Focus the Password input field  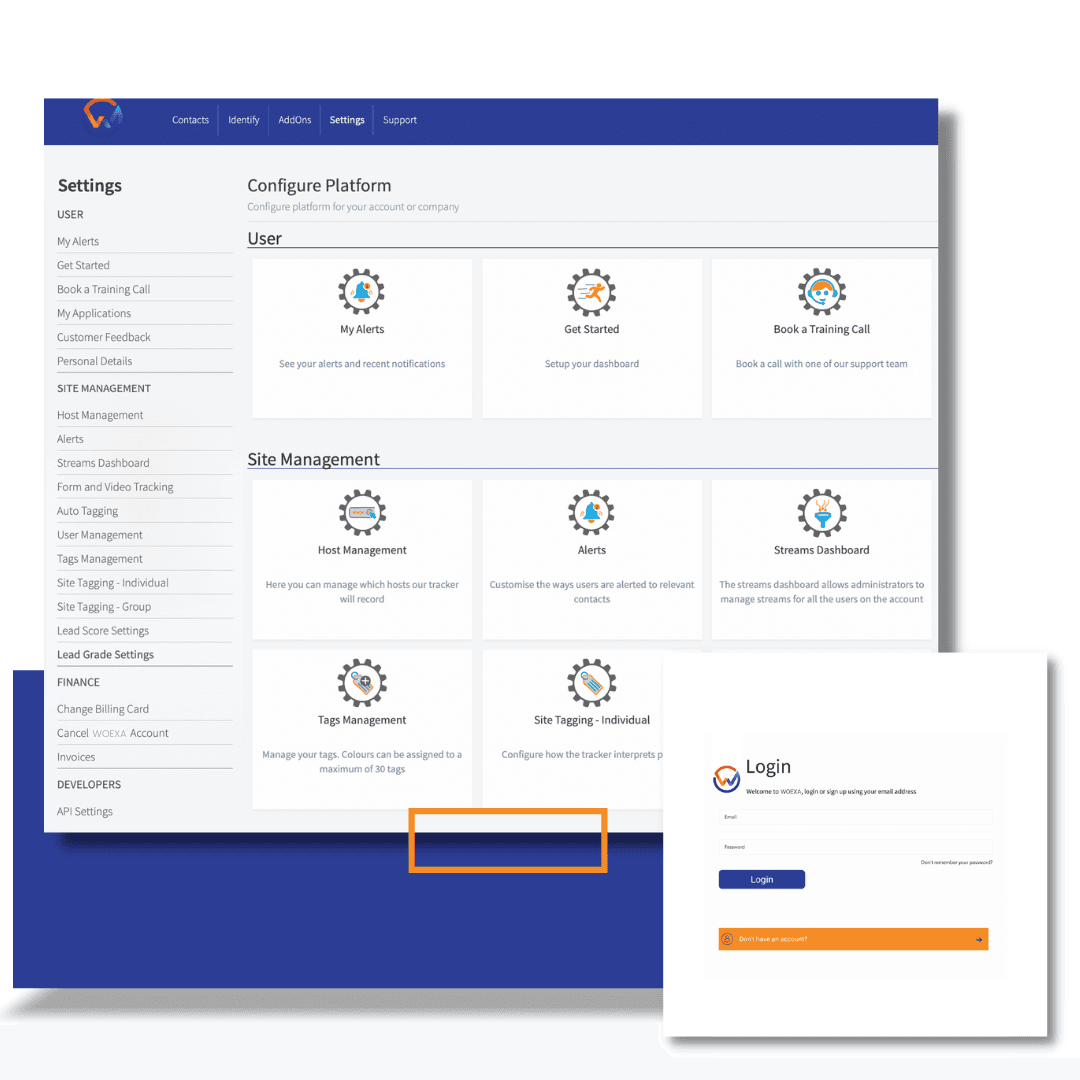[855, 847]
